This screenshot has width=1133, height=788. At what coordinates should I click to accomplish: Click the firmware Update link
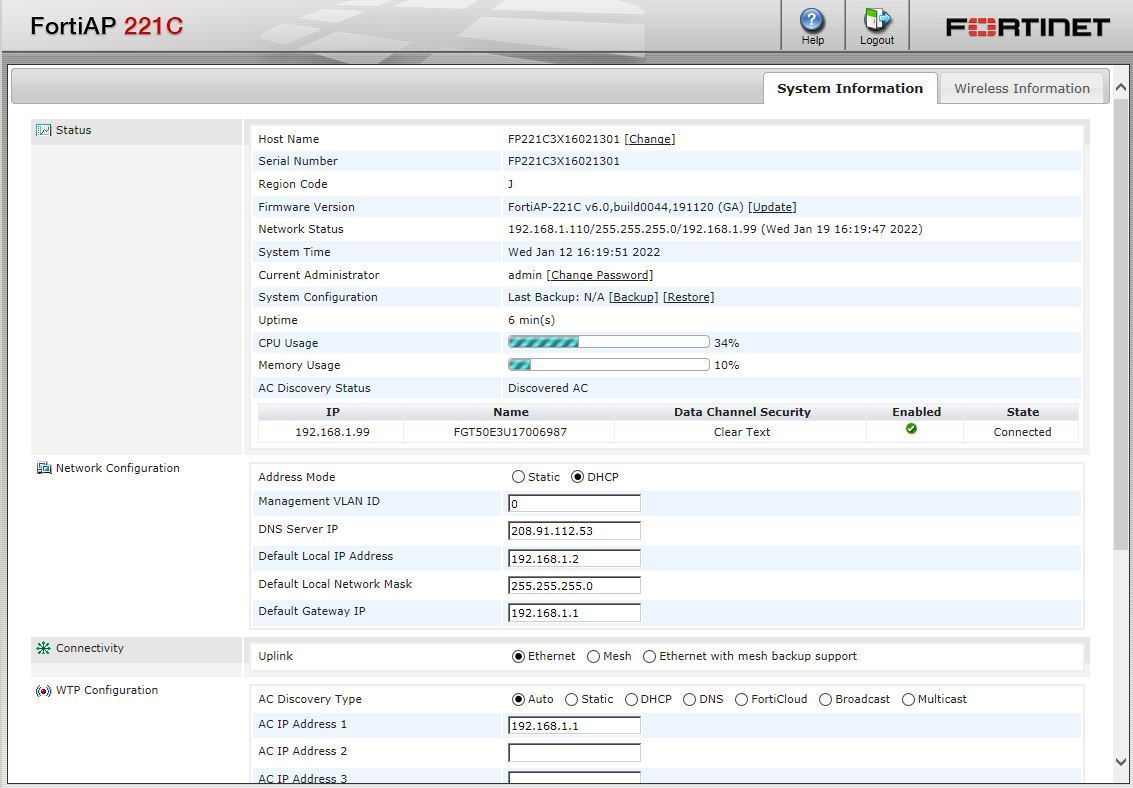click(773, 207)
